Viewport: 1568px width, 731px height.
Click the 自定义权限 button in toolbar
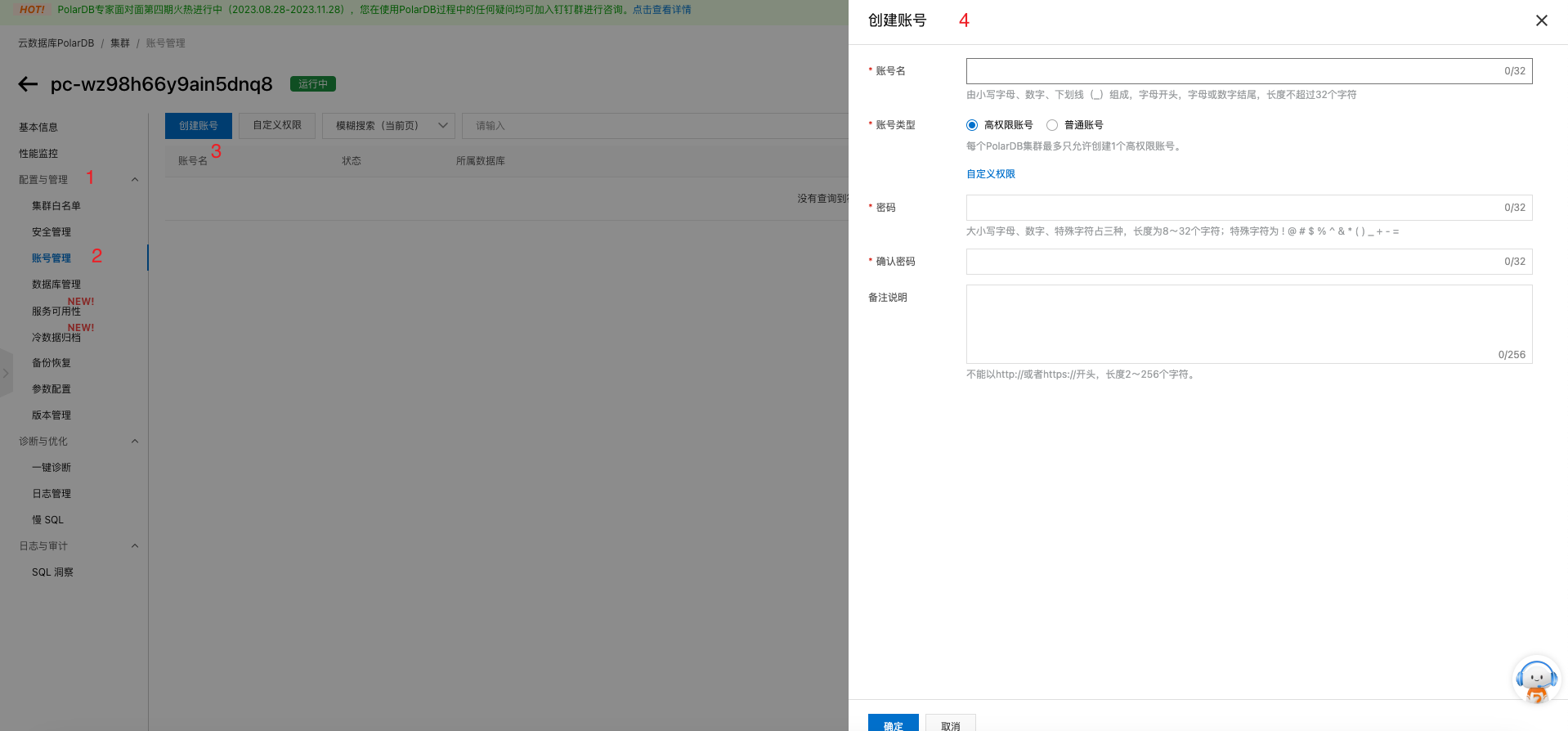point(277,126)
